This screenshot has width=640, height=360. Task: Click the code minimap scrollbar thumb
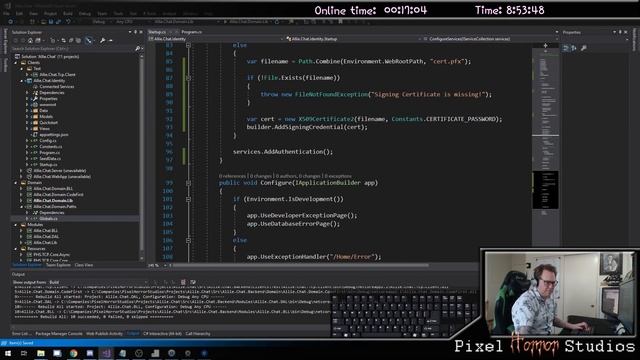(545, 190)
